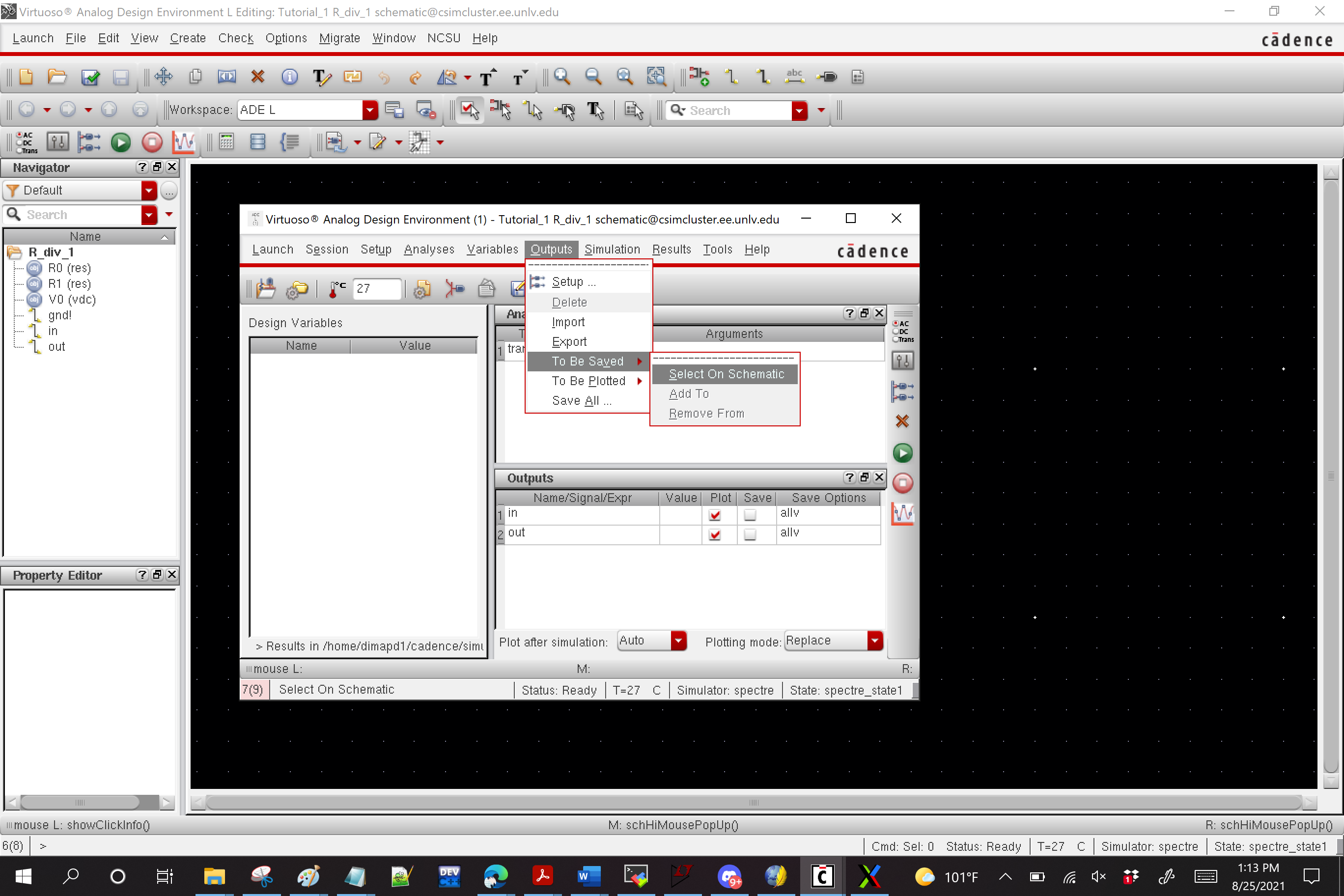The height and width of the screenshot is (896, 1344).
Task: Click the green Netlist and Run icon in main toolbar
Action: coord(120,142)
